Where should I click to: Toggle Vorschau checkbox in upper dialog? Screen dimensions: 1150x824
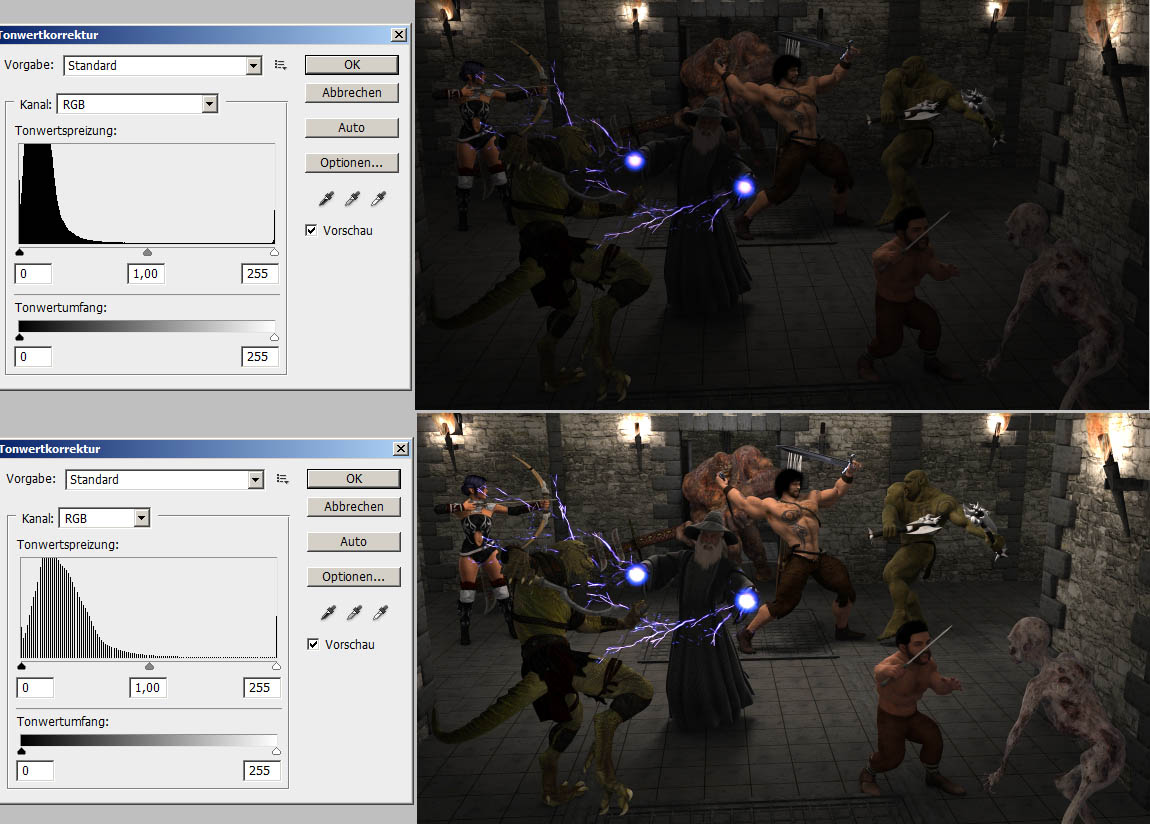click(x=311, y=230)
